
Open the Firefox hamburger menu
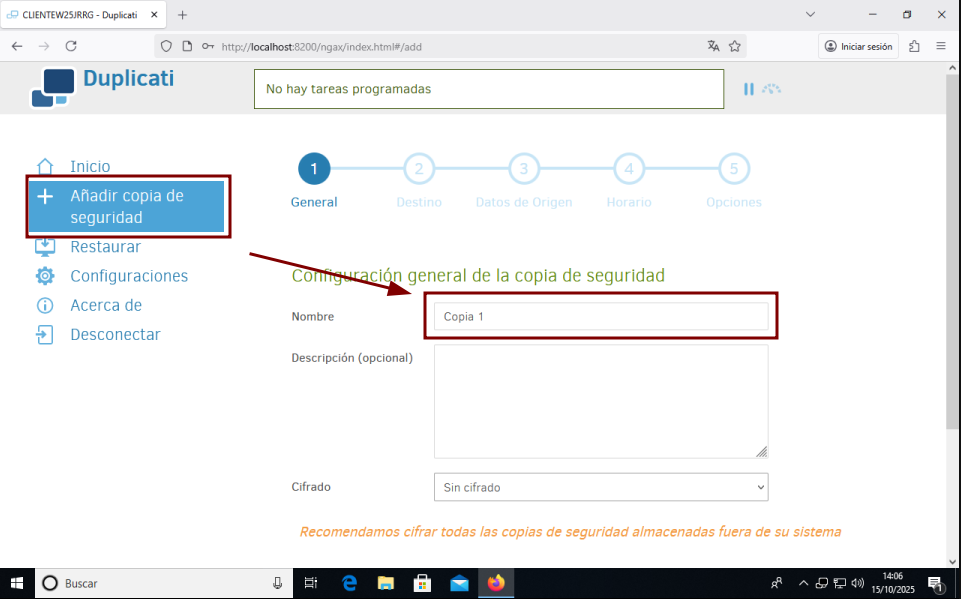[941, 46]
